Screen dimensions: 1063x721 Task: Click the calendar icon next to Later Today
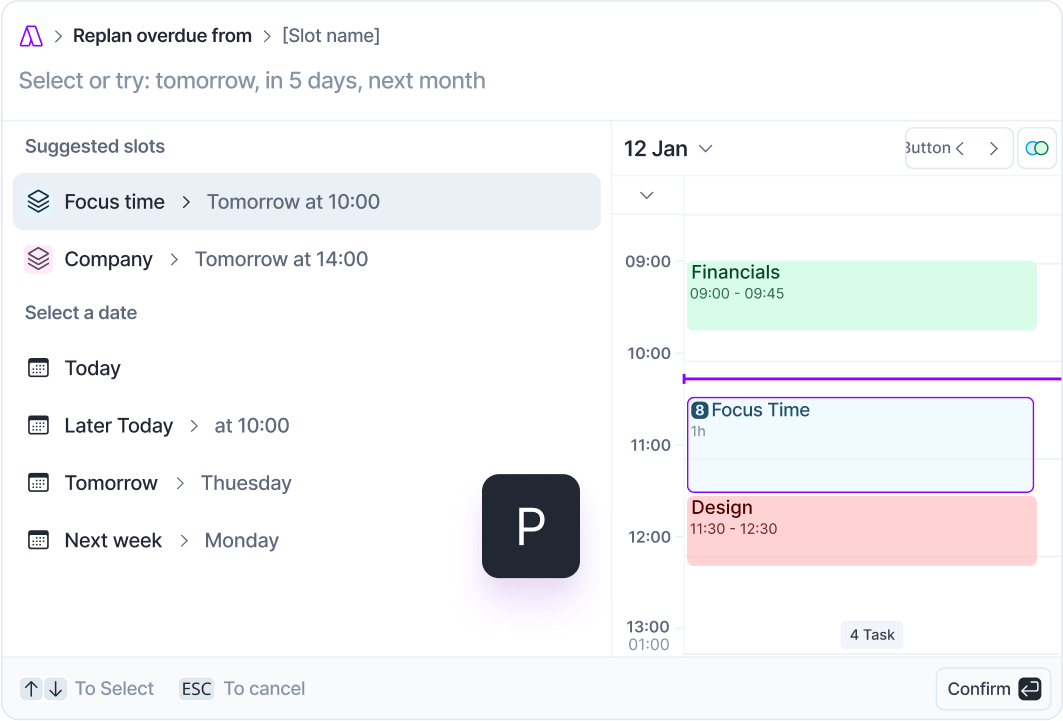coord(38,425)
